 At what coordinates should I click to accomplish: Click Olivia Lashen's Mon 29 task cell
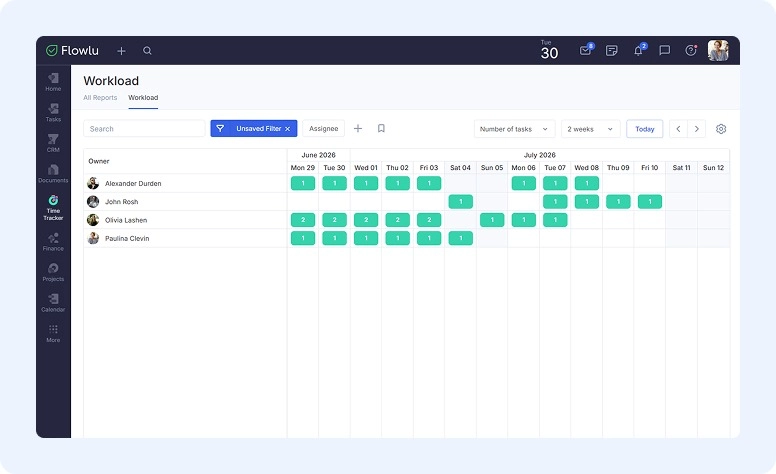coord(303,220)
